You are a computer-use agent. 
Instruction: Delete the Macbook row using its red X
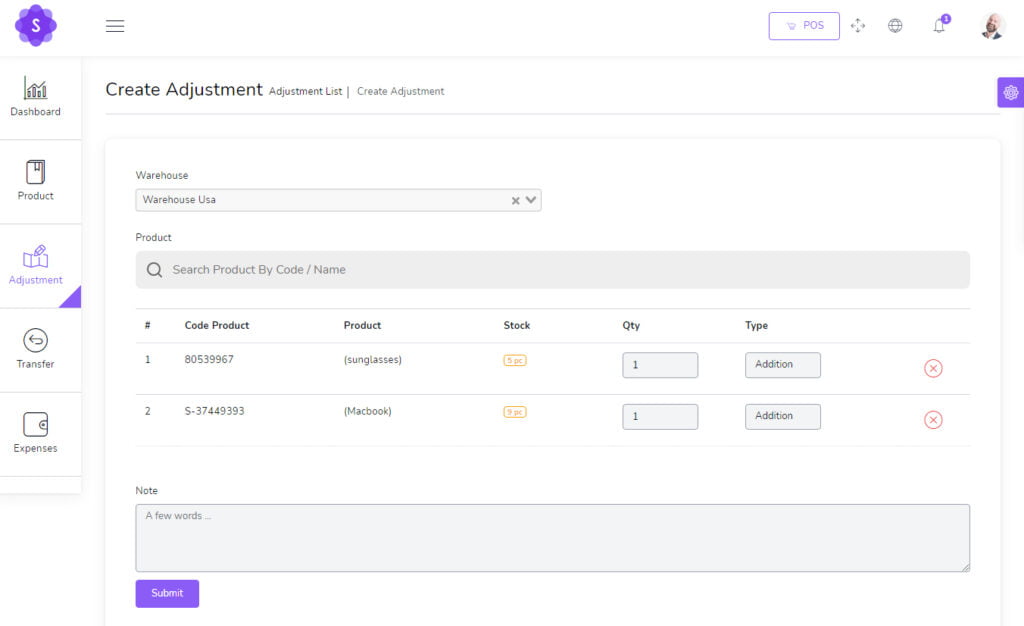(x=933, y=420)
